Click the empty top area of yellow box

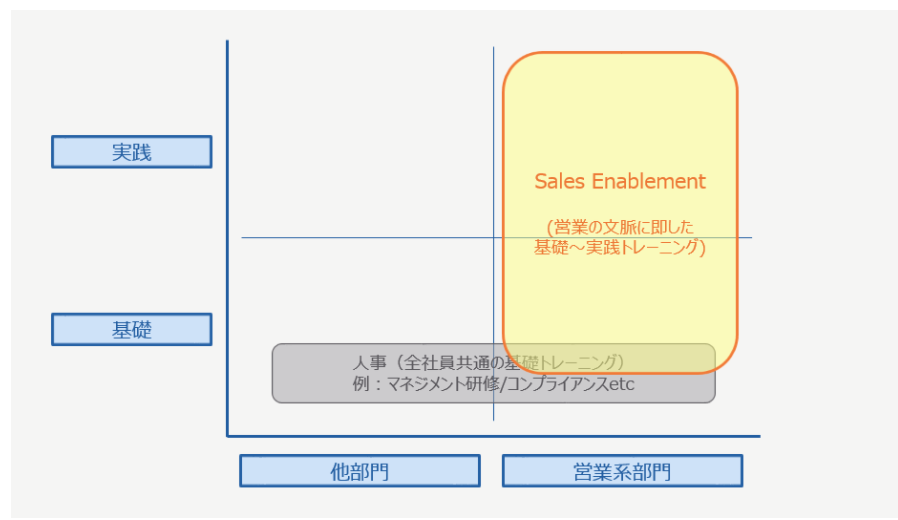click(620, 100)
